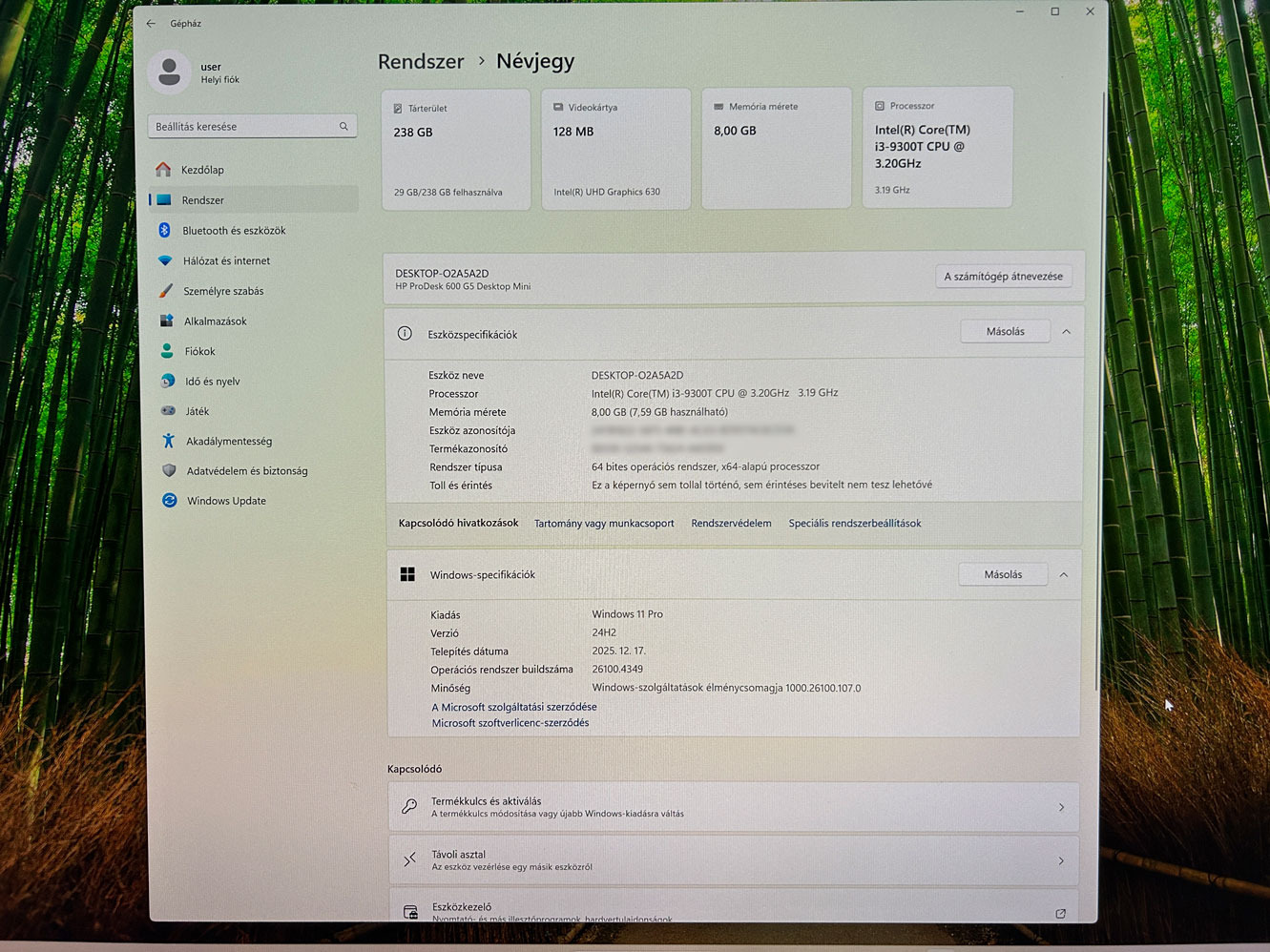Open Tartomány vagy munkacsoport link

tap(604, 523)
